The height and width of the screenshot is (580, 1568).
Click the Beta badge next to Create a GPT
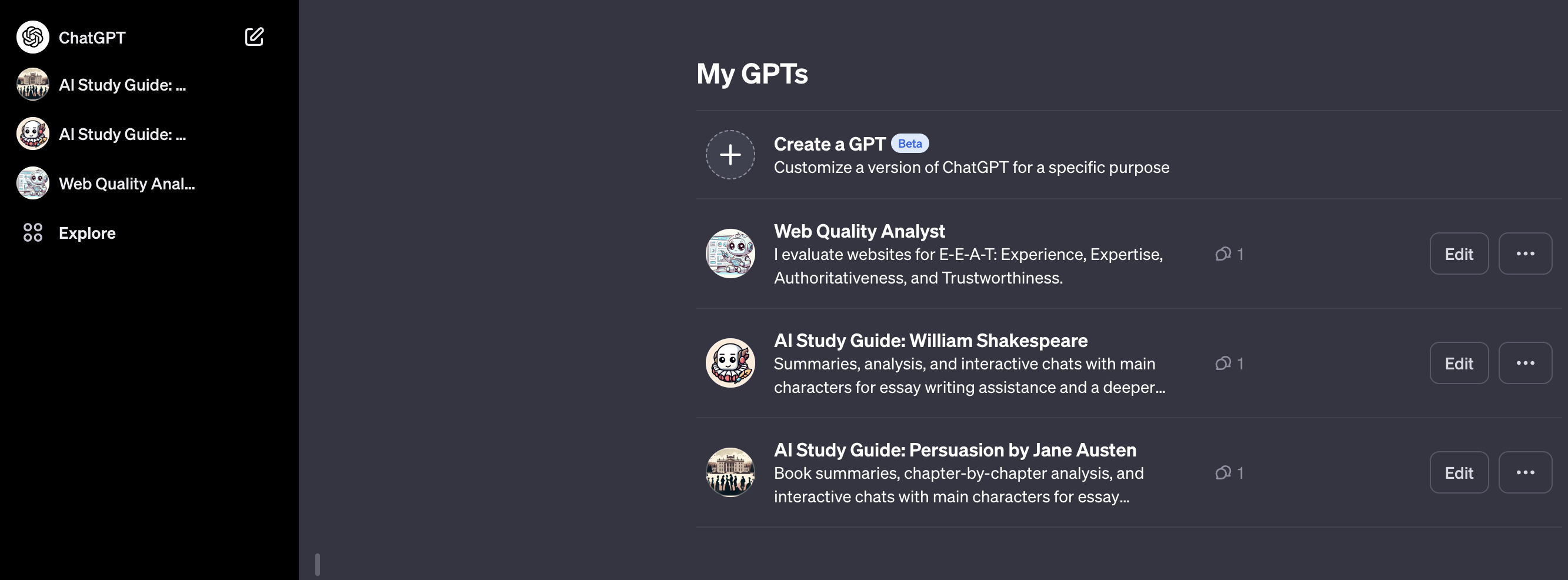pyautogui.click(x=910, y=143)
